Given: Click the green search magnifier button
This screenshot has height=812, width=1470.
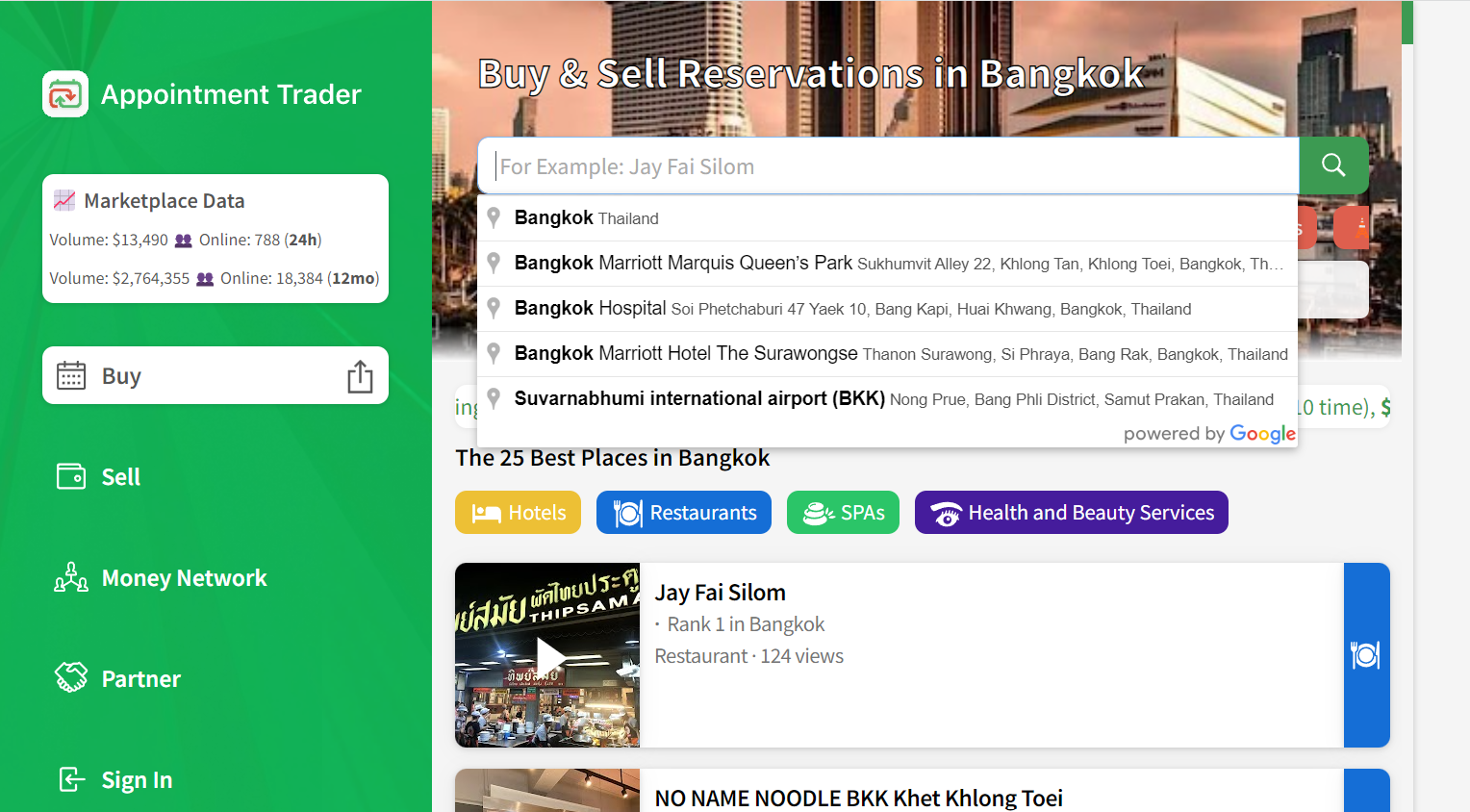Looking at the screenshot, I should (x=1333, y=165).
